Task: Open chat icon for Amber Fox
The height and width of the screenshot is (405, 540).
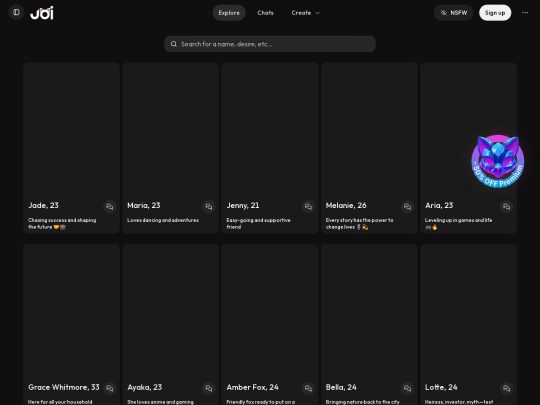Action: point(308,388)
